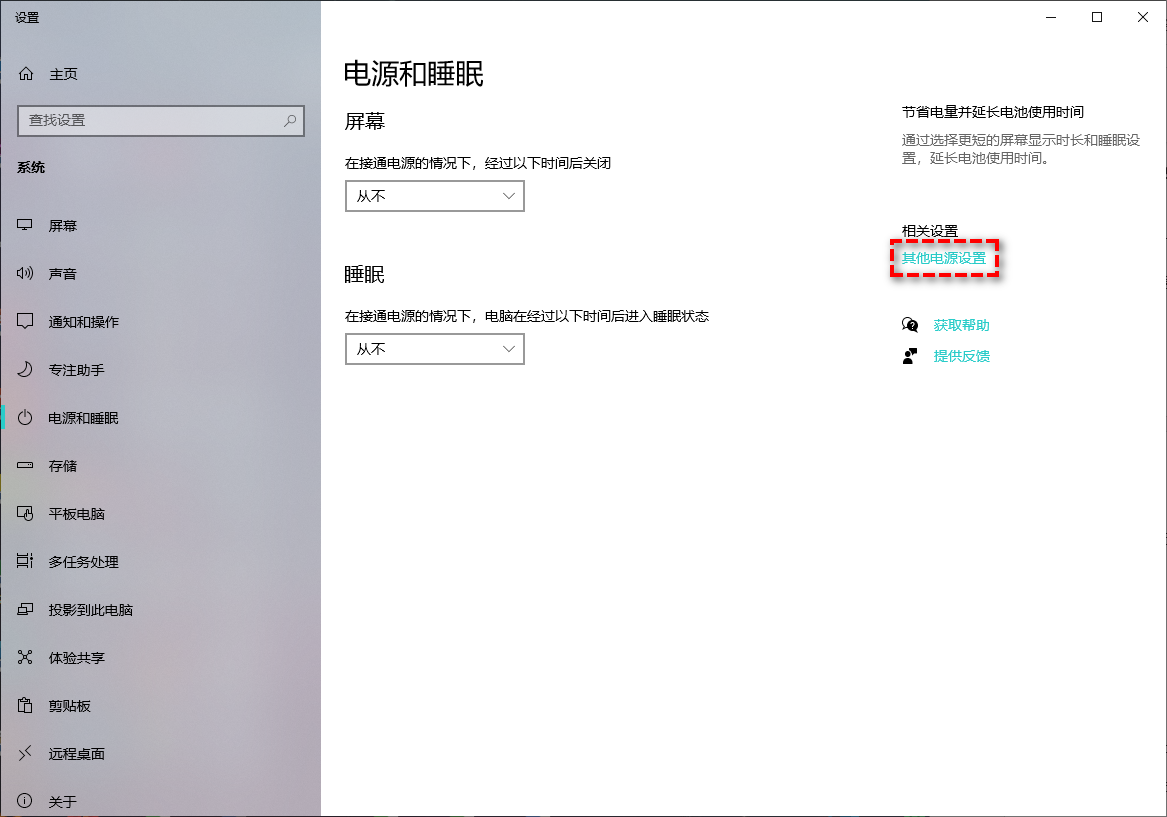Click the info icon for 关于
Viewport: 1167px width, 817px height.
[25, 801]
